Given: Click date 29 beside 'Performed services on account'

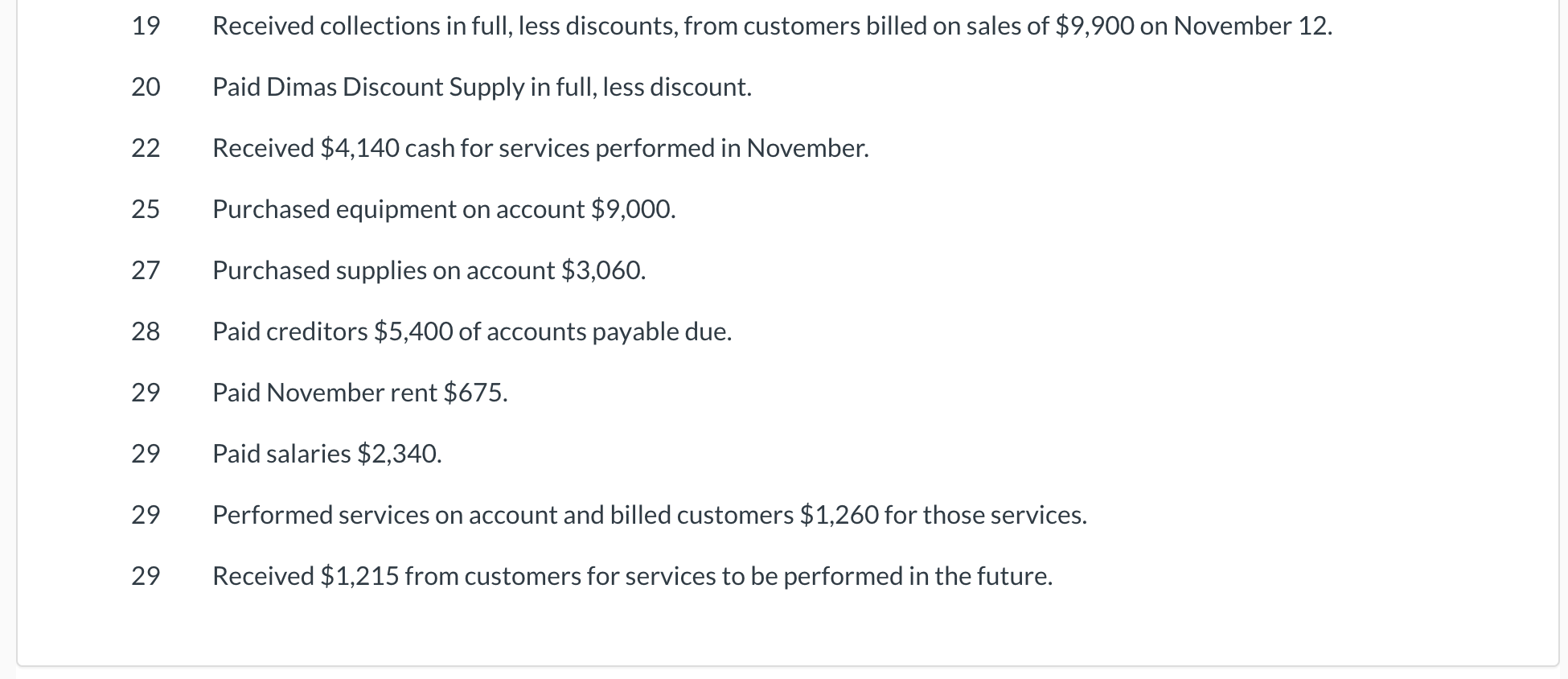Looking at the screenshot, I should point(146,515).
